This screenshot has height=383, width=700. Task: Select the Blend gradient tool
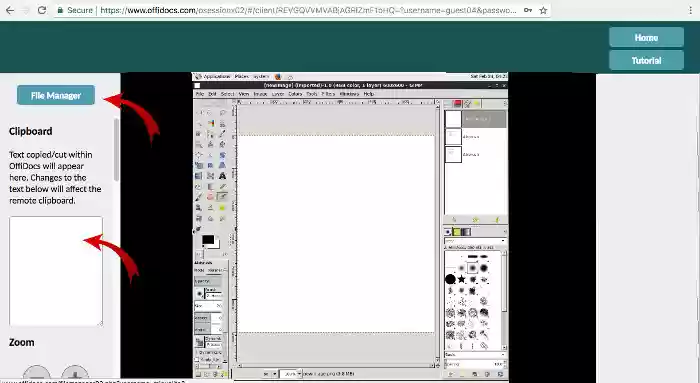click(211, 187)
